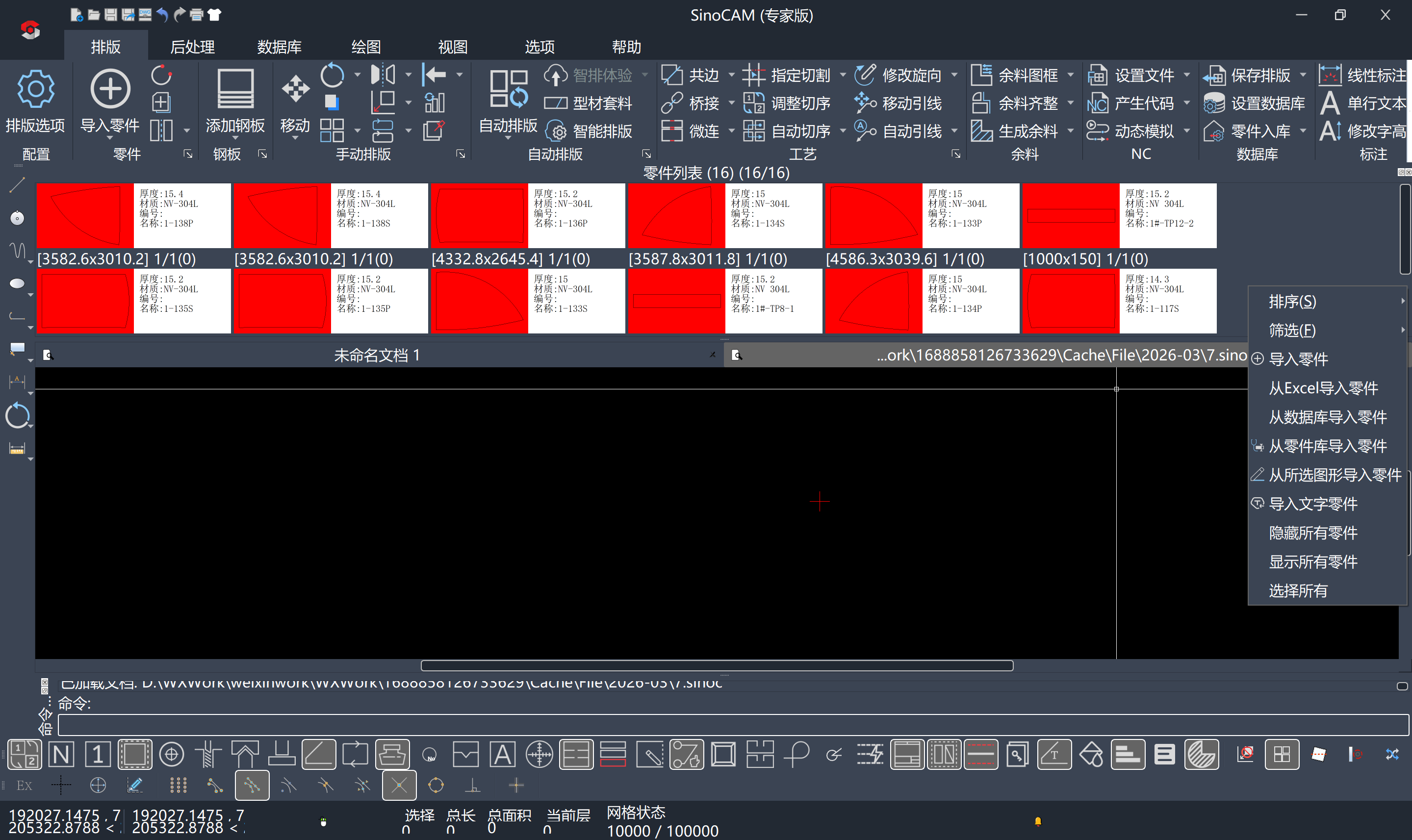Click the 自动排版 icon
This screenshot has height=840, width=1412.
[x=508, y=89]
